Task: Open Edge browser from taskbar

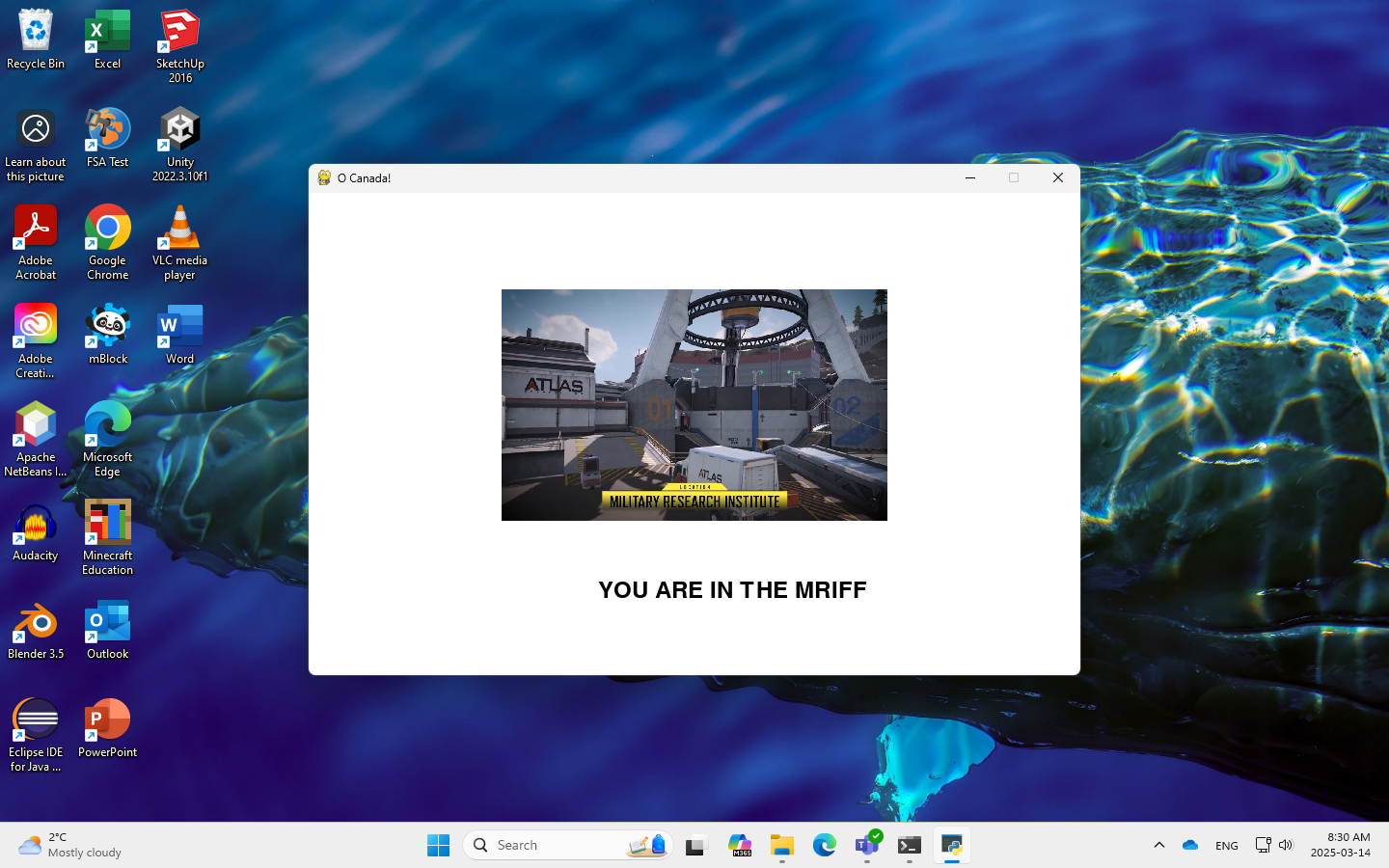Action: click(x=824, y=845)
